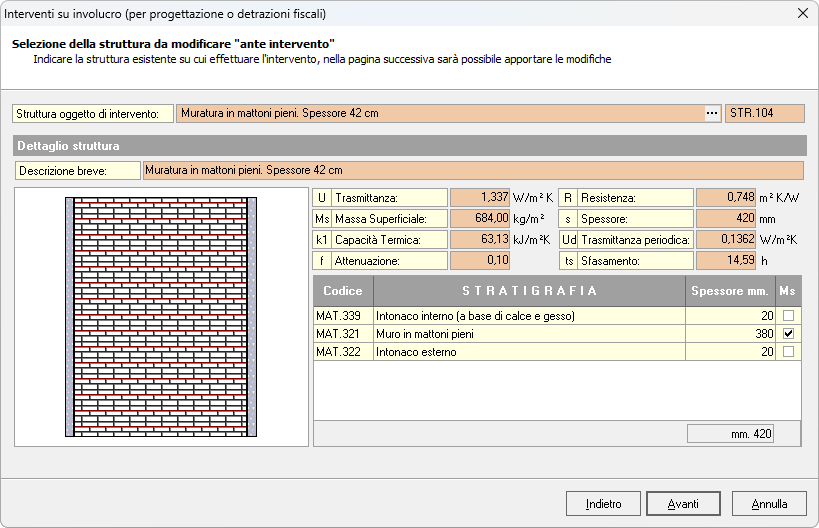
Task: Check Ms box for Intonaco esterno row
Action: [x=789, y=352]
